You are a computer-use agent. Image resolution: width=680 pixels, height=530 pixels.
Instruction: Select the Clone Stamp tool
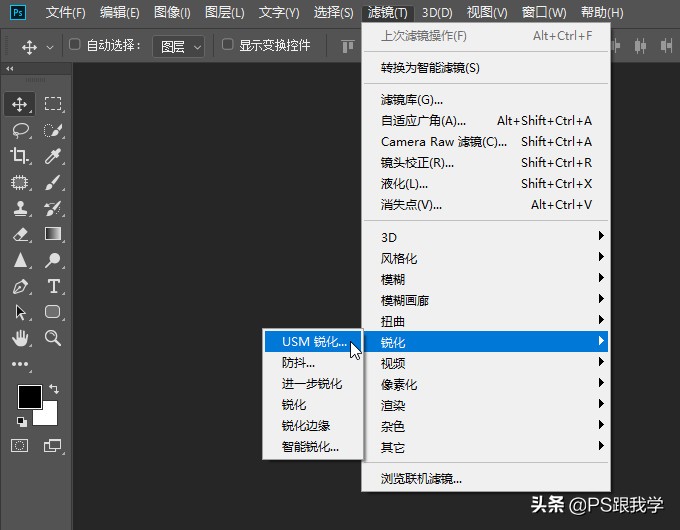[20, 208]
